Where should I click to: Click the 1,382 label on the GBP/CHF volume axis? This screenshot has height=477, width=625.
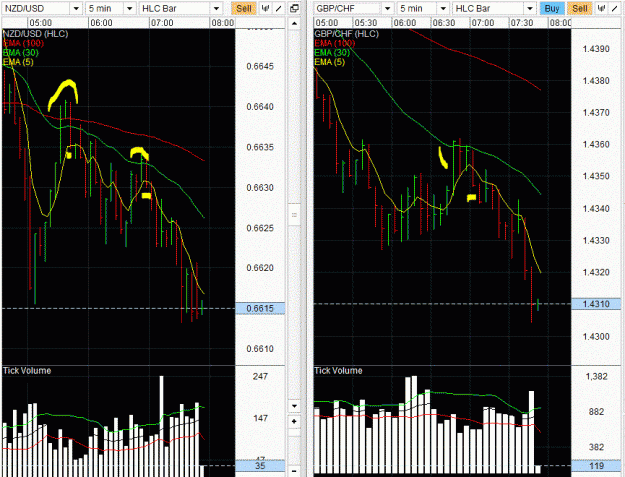pyautogui.click(x=596, y=376)
